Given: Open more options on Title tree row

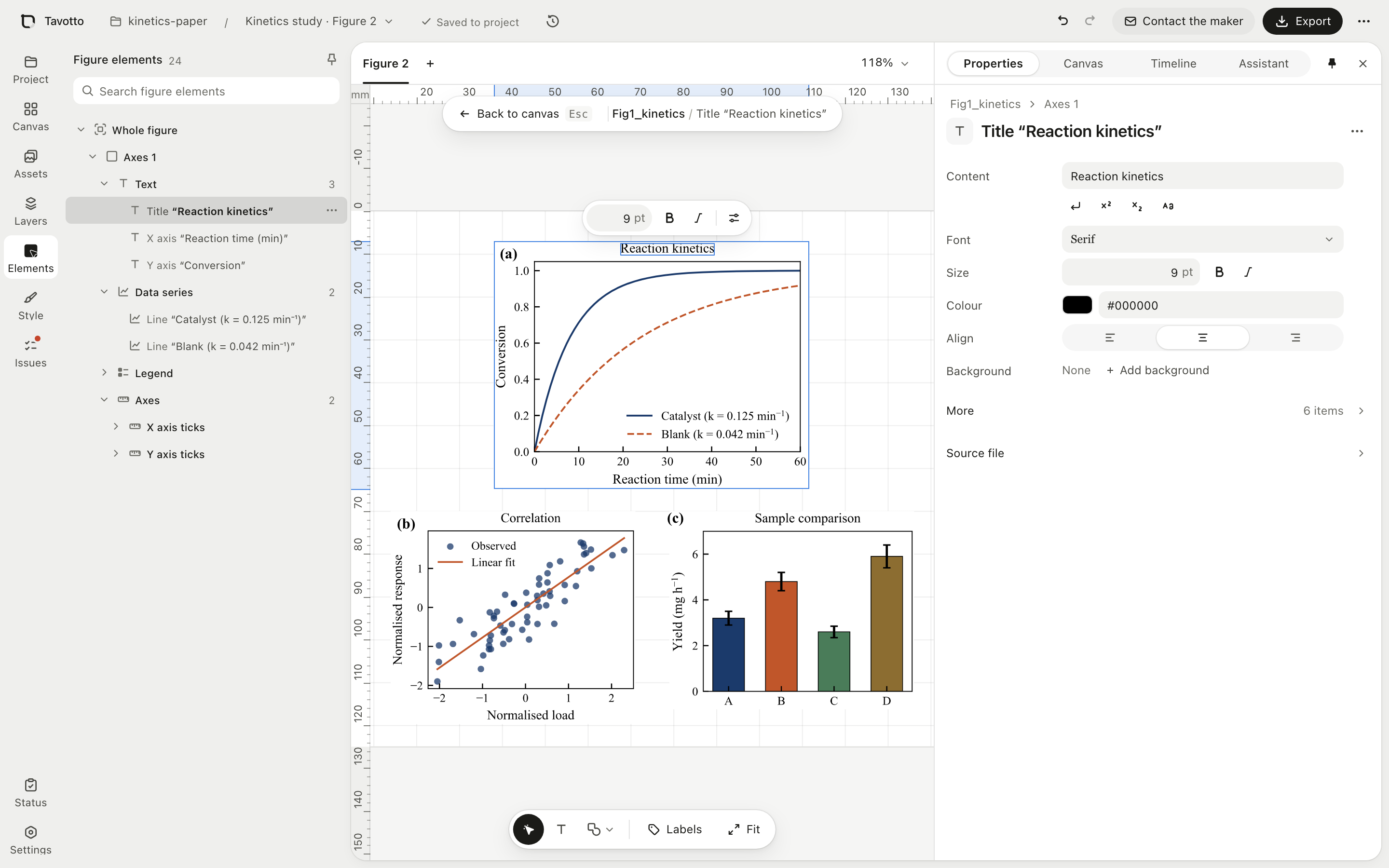Looking at the screenshot, I should coord(332,211).
